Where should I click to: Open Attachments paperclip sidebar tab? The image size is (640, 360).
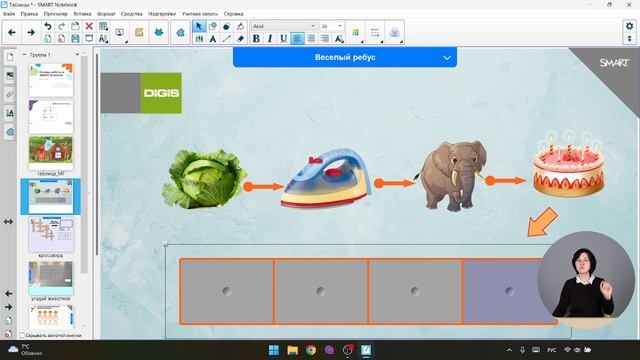10,94
